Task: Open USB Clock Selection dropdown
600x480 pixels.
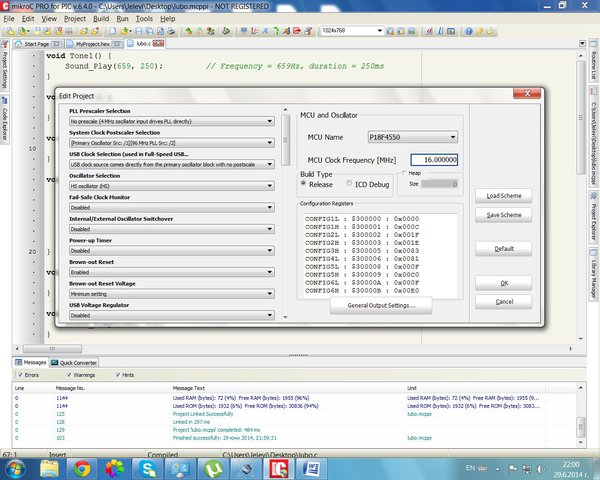Action: pos(171,164)
